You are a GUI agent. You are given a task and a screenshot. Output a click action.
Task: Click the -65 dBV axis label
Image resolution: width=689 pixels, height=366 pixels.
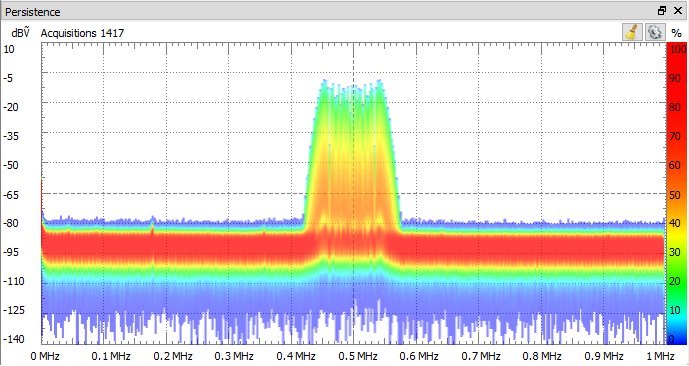pyautogui.click(x=11, y=194)
